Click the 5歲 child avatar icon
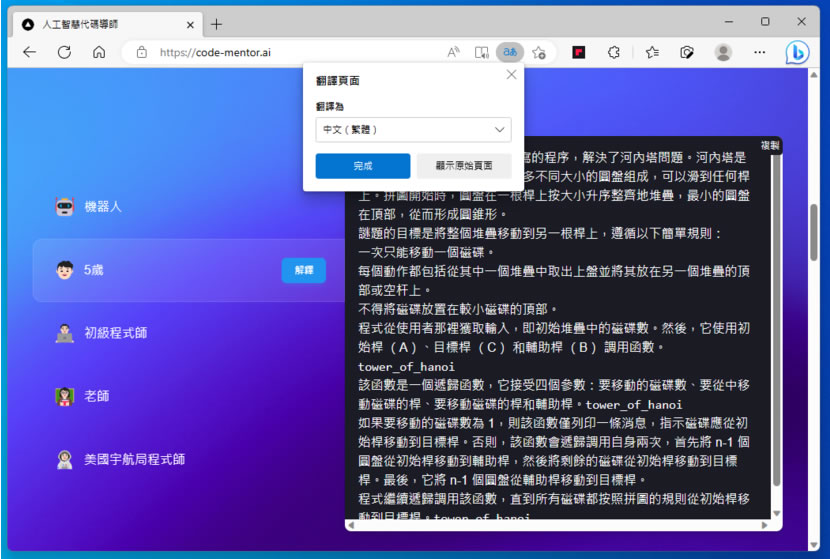 (x=65, y=270)
